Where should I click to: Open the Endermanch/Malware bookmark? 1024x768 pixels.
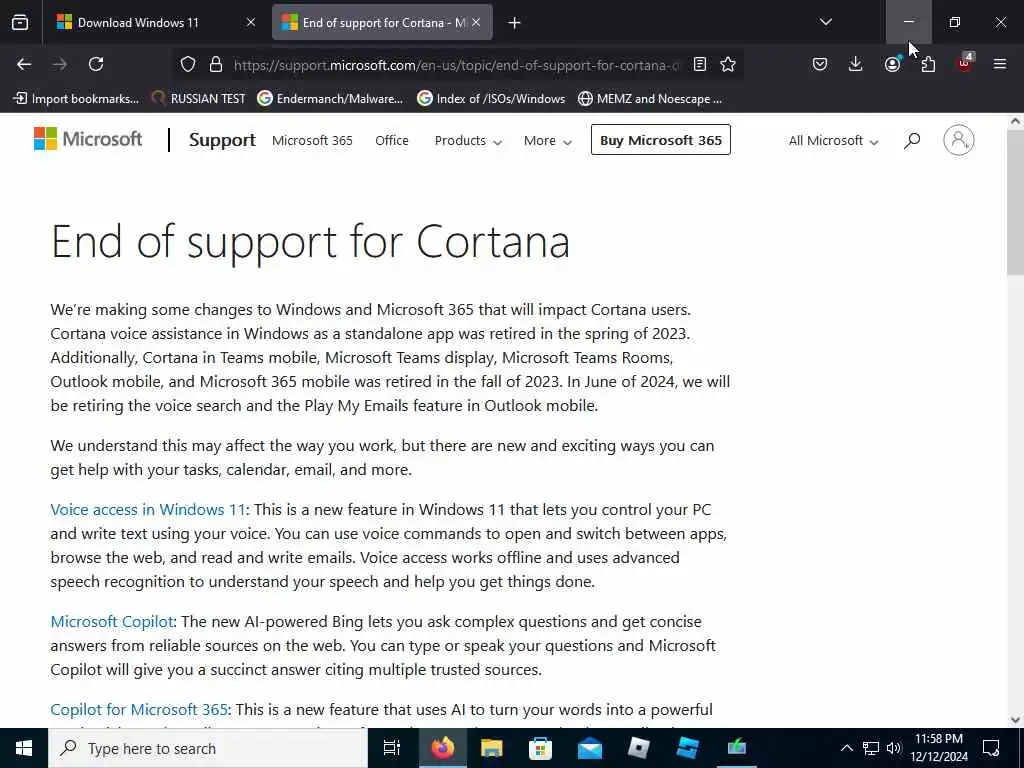[330, 99]
